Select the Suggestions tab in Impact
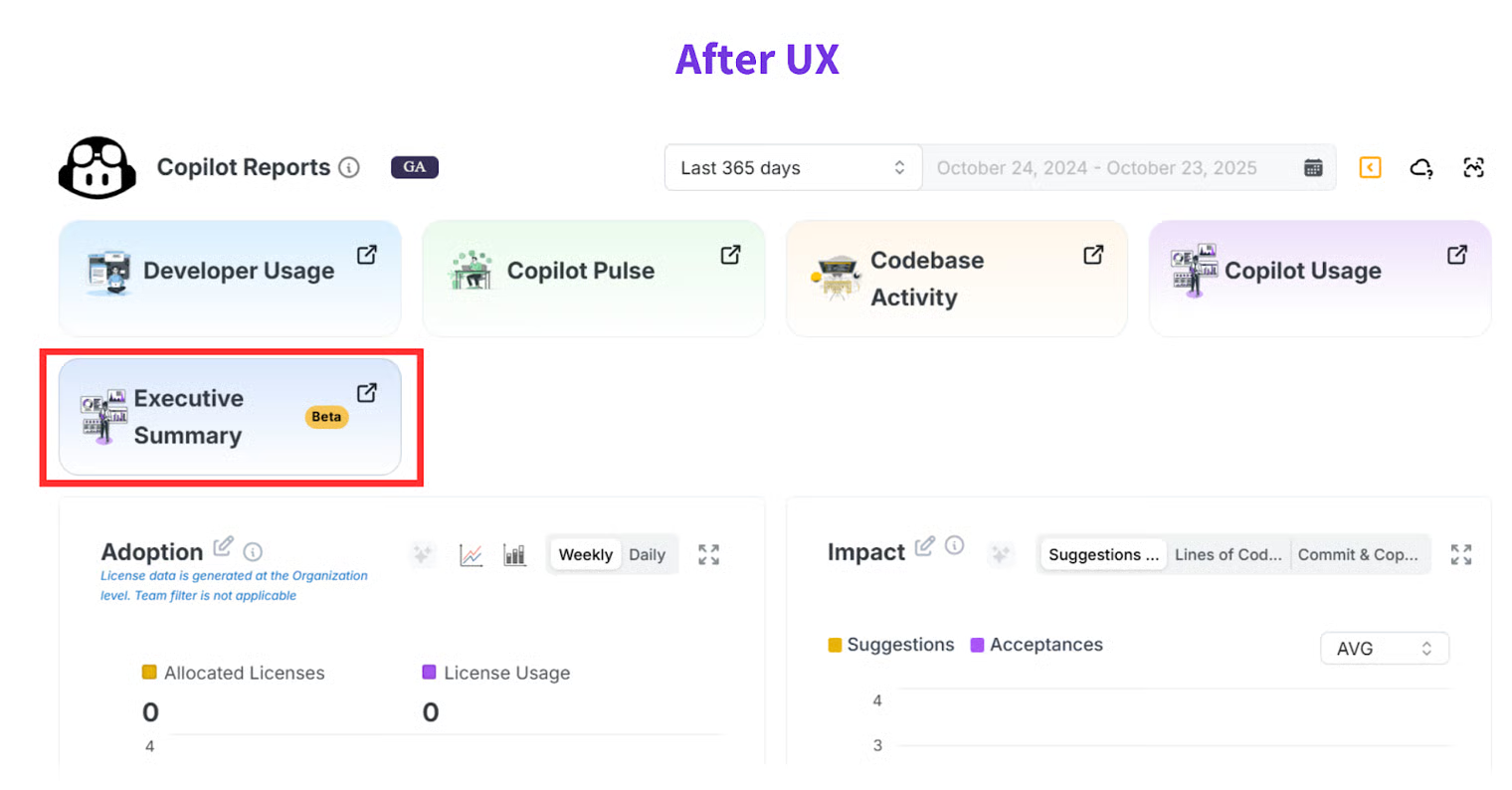This screenshot has height=790, width=1512. pos(1103,555)
